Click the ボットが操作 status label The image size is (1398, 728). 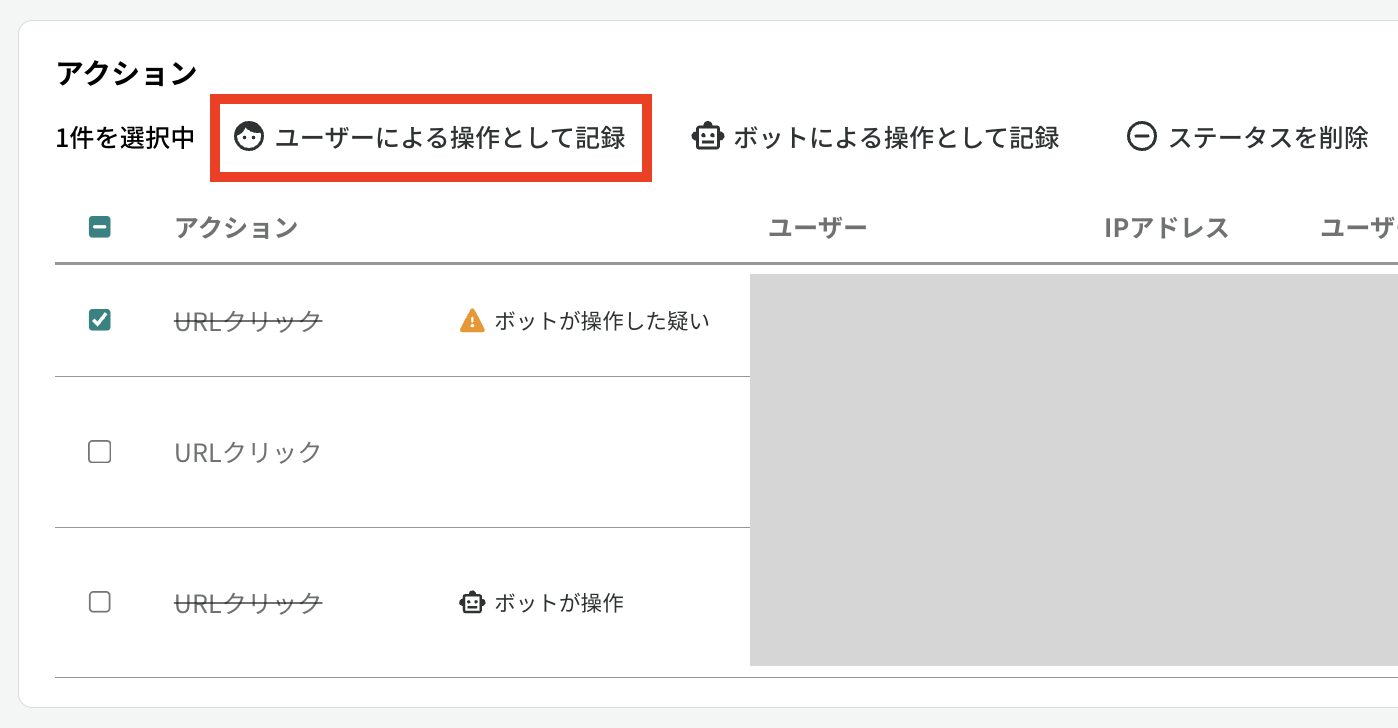pos(559,603)
